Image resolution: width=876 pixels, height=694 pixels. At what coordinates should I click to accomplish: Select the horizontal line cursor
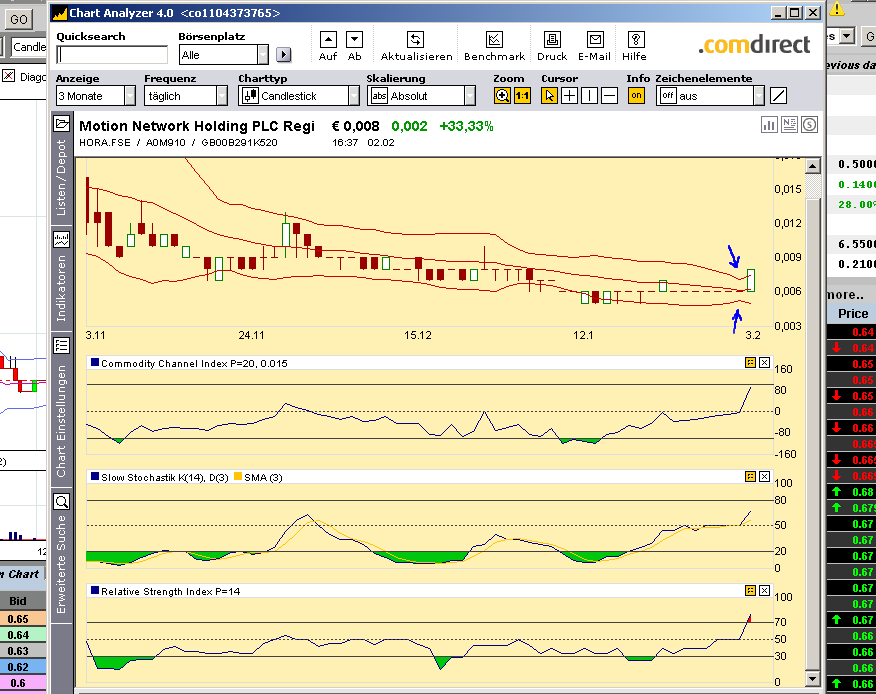[610, 96]
